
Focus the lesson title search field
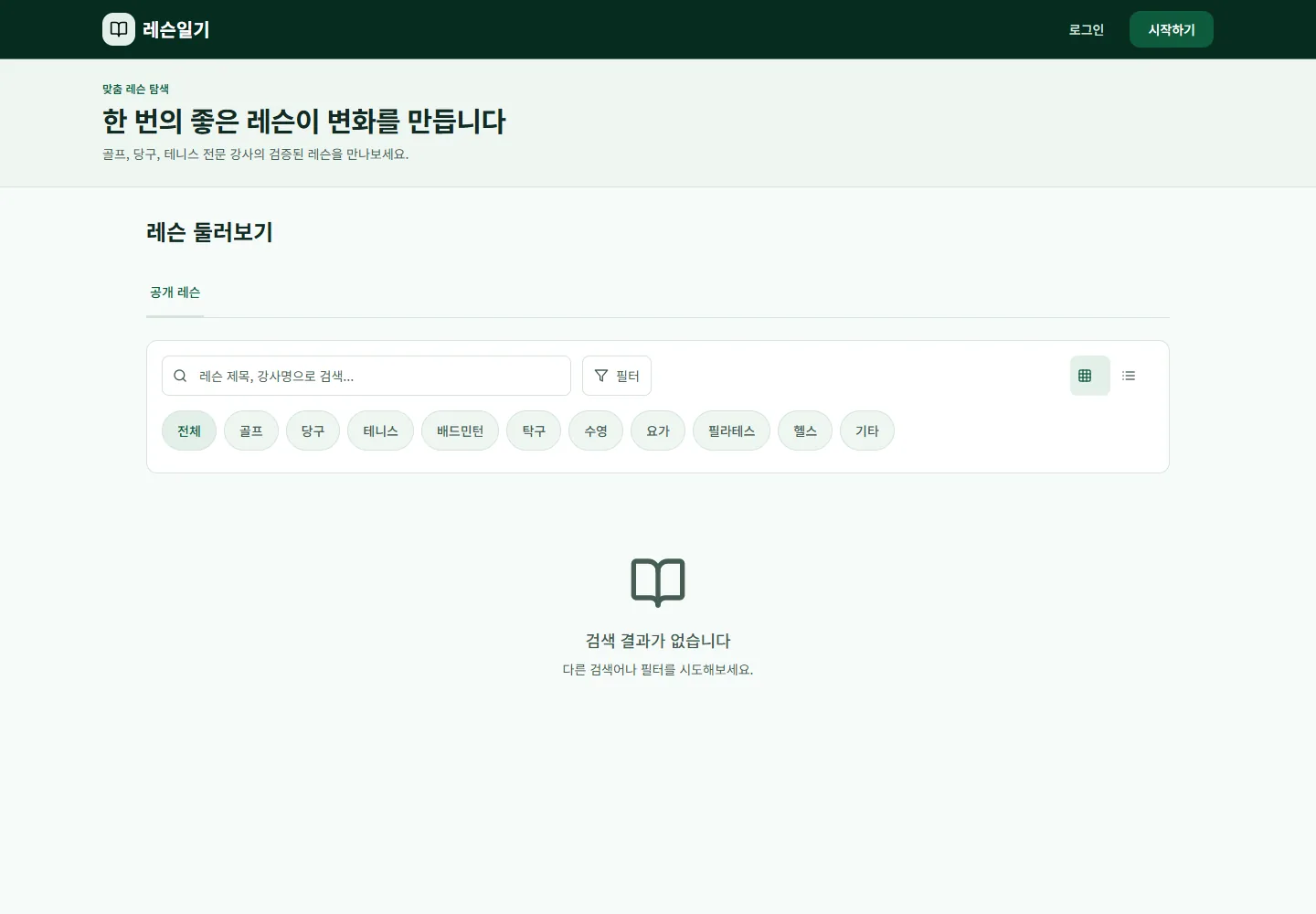[366, 376]
